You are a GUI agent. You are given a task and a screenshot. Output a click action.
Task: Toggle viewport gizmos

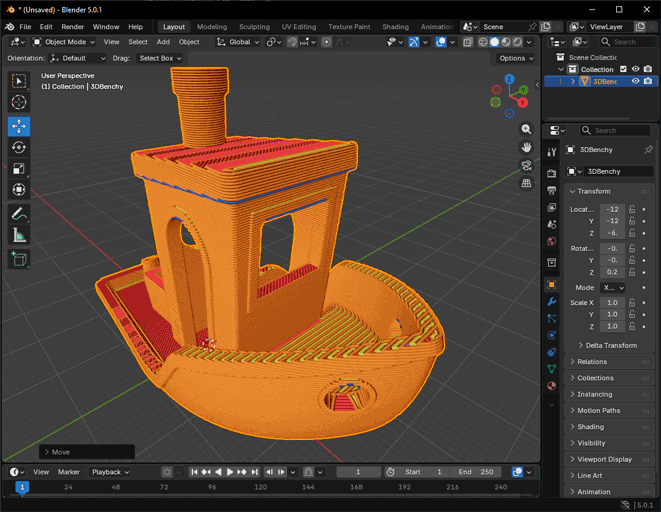414,42
